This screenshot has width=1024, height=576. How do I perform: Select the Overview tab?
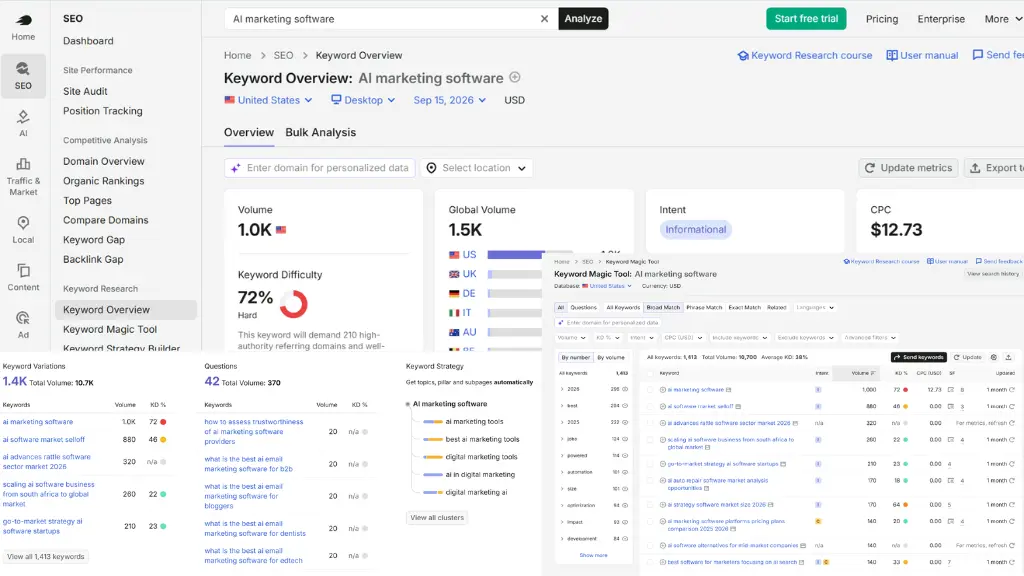[x=249, y=133]
